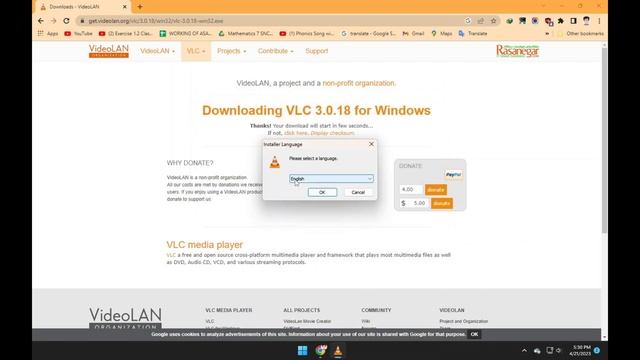
Task: Open the Exercise 1-2 Class bookmark
Action: click(x=126, y=33)
